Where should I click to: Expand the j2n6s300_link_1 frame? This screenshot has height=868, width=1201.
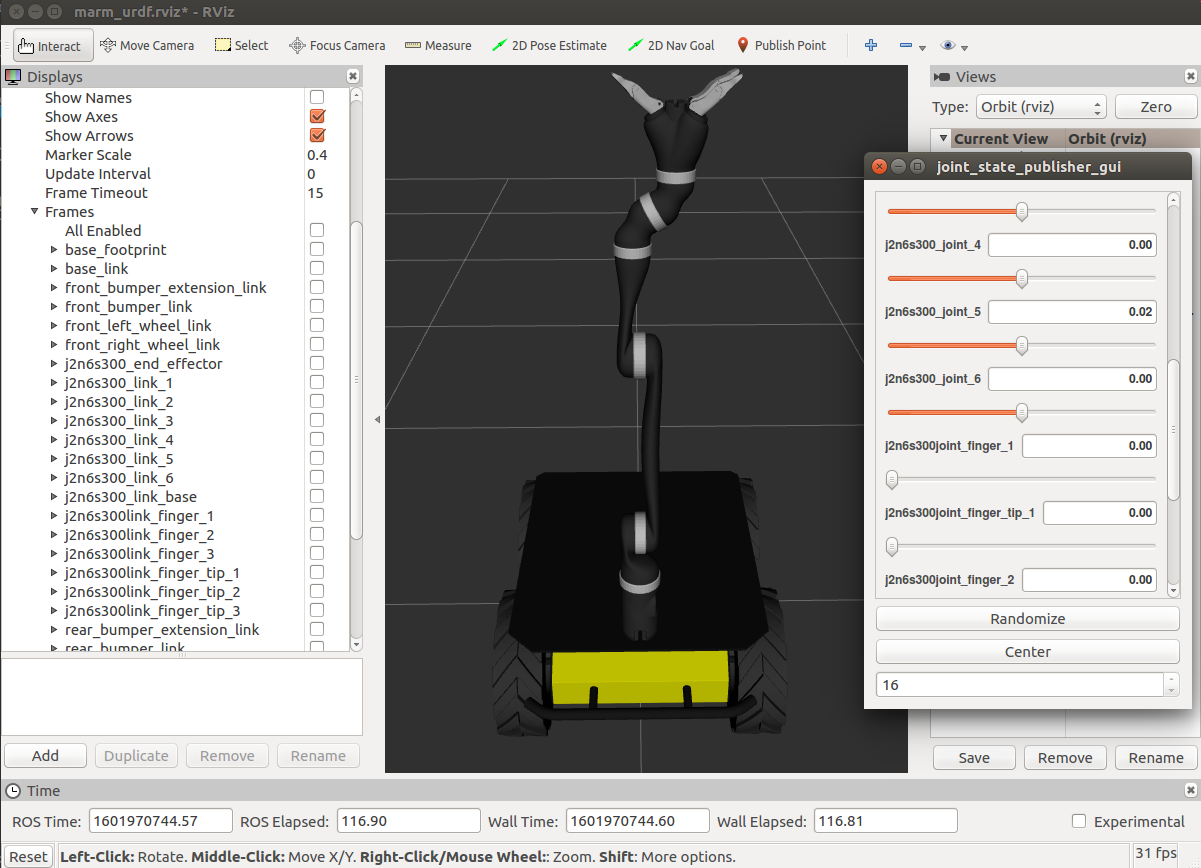coord(54,383)
